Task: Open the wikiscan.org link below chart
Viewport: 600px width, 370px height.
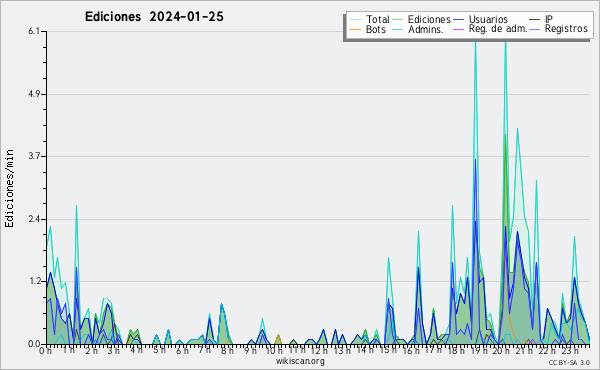Action: [300, 361]
